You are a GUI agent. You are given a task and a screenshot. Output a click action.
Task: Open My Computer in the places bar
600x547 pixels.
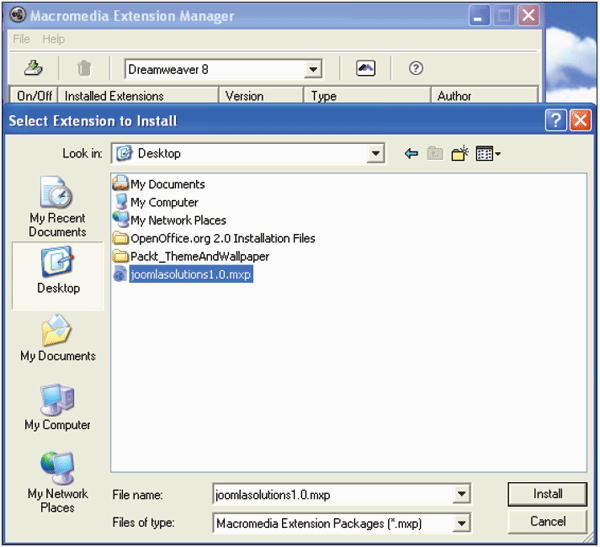[57, 407]
